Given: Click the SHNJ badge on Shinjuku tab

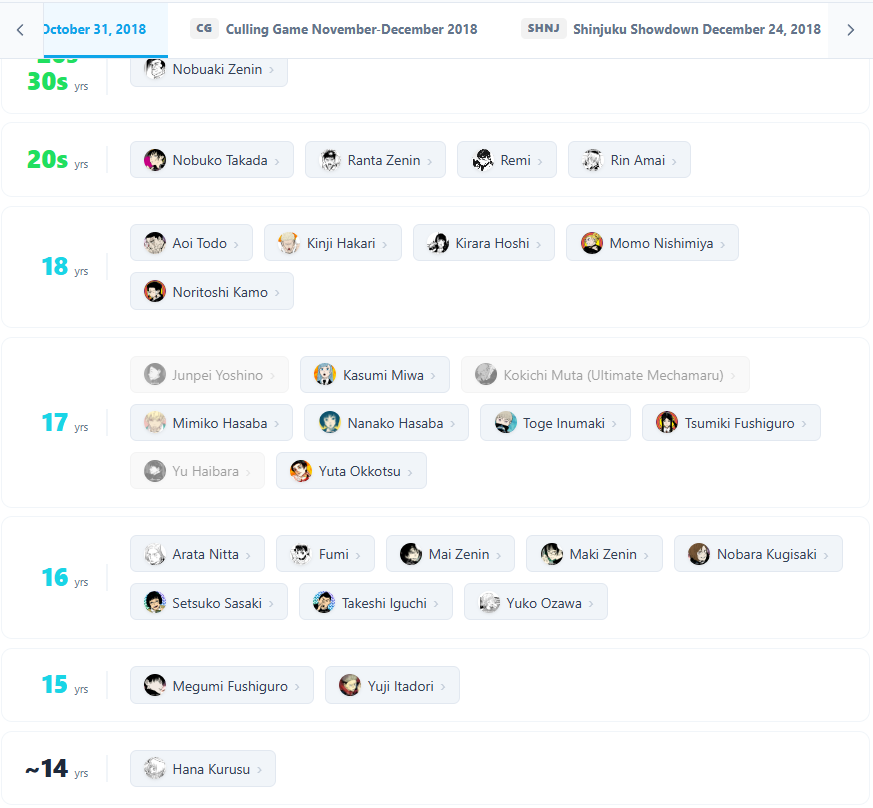Looking at the screenshot, I should click(x=544, y=28).
